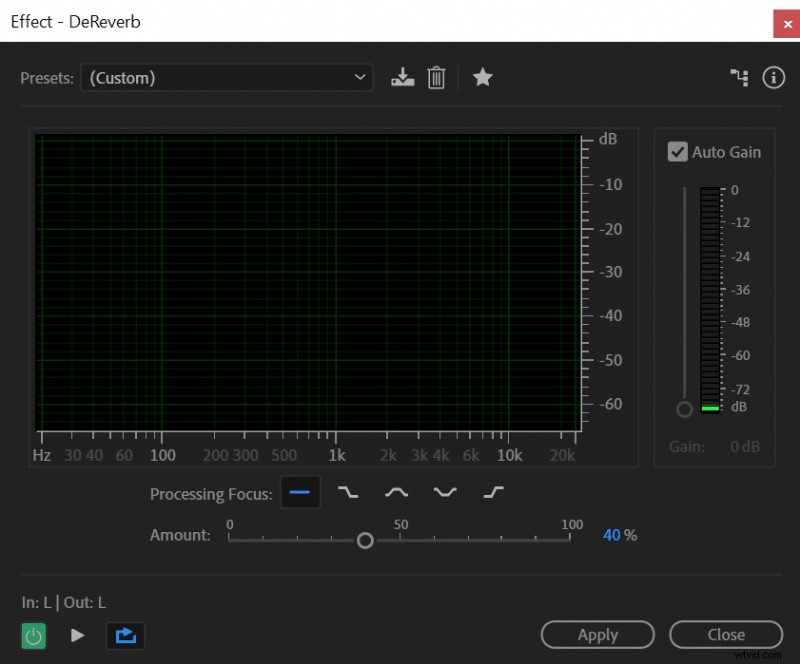Open the channel routing editor
The image size is (800, 664).
(x=739, y=77)
